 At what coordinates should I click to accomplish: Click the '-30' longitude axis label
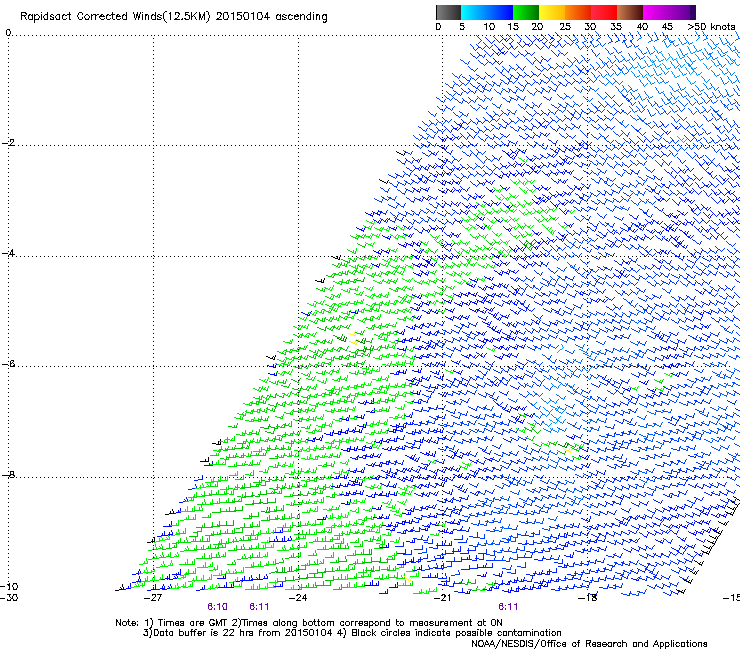click(x=9, y=598)
